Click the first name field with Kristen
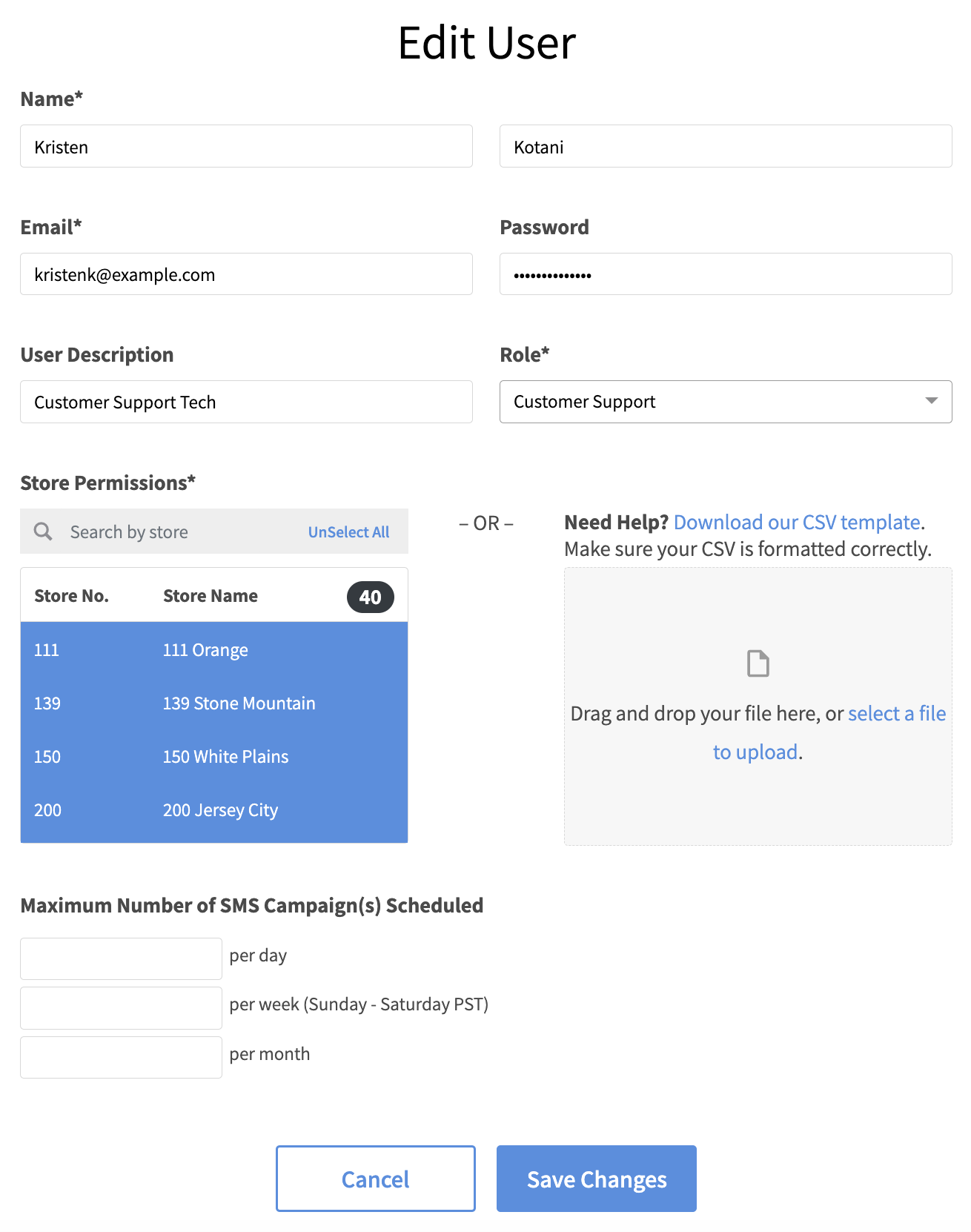The image size is (971, 1232). (246, 147)
